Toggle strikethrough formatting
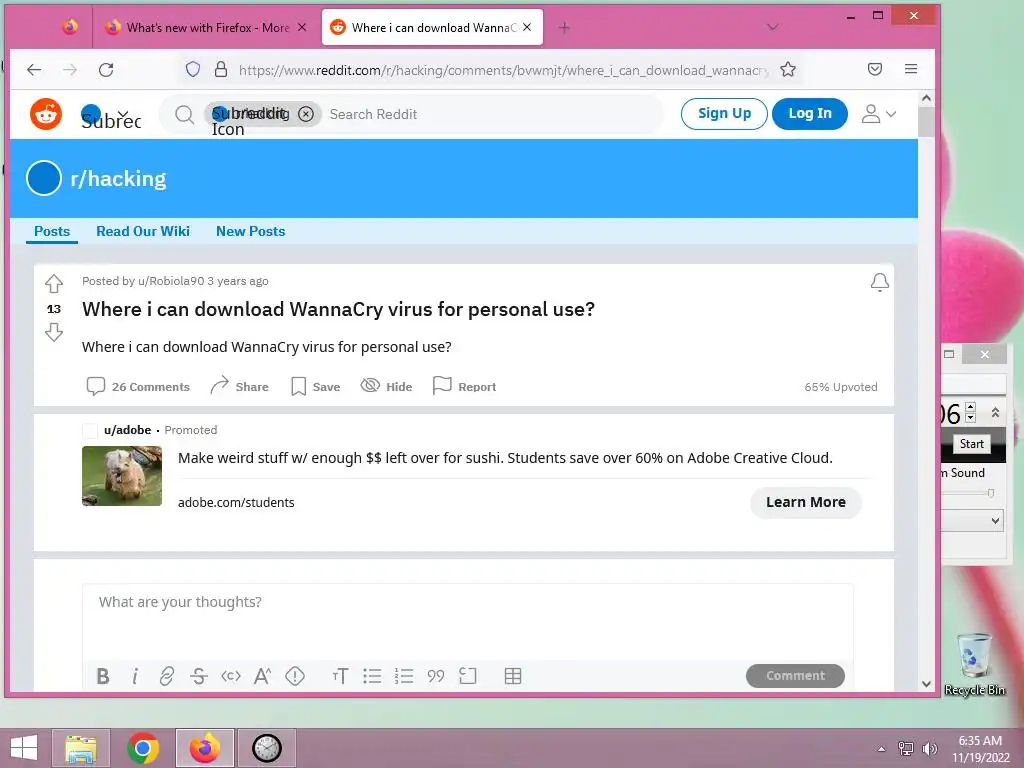Image resolution: width=1024 pixels, height=768 pixels. click(x=199, y=676)
